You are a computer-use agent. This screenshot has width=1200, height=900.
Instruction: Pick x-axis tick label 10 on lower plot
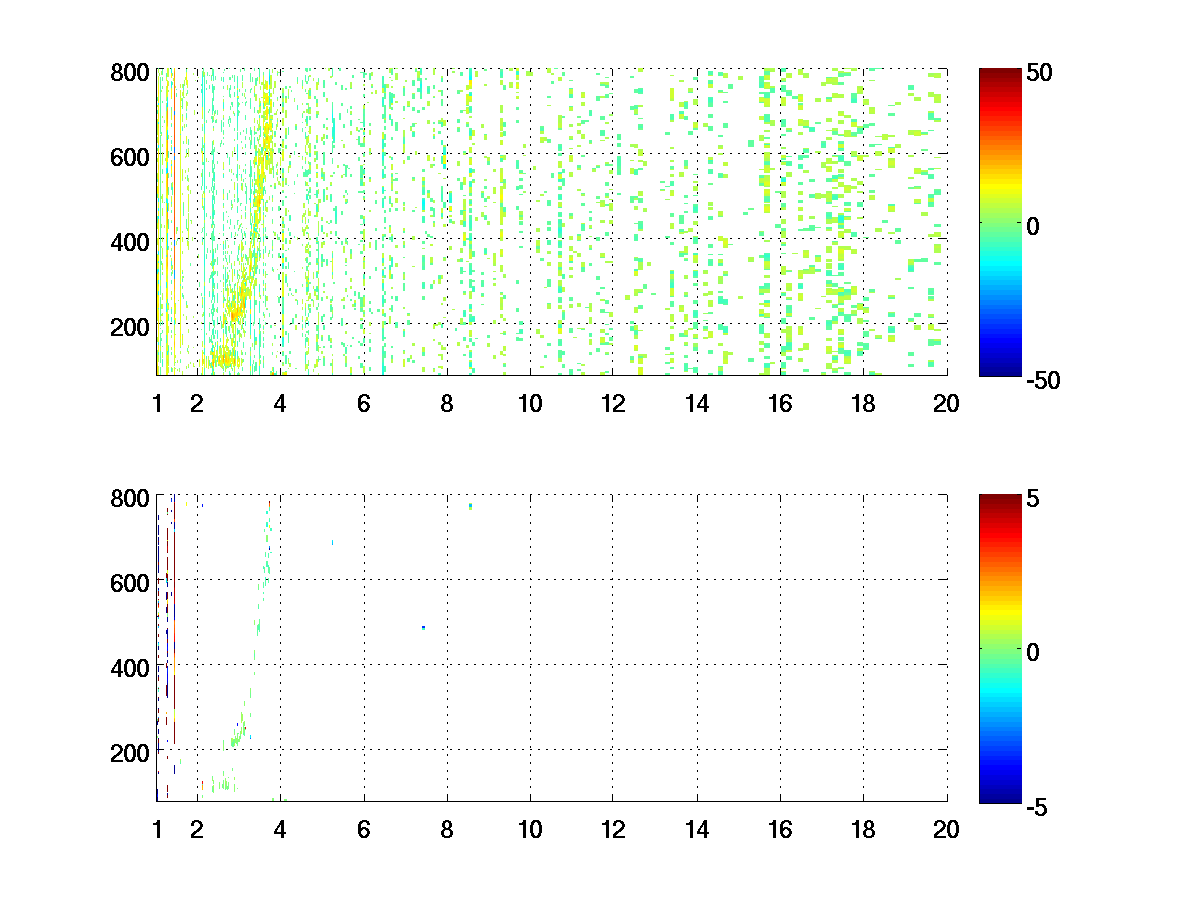click(530, 829)
